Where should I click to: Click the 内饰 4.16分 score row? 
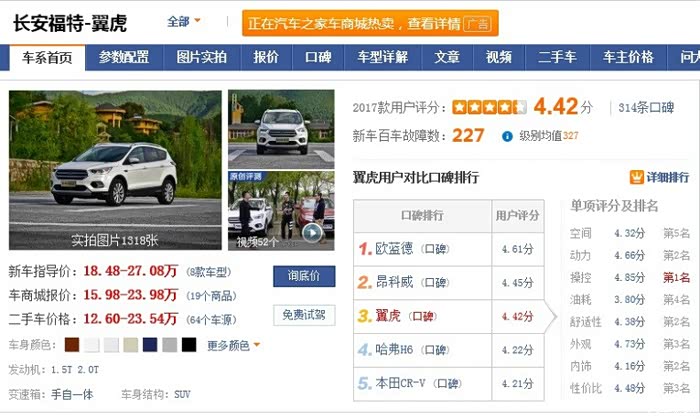(x=630, y=366)
